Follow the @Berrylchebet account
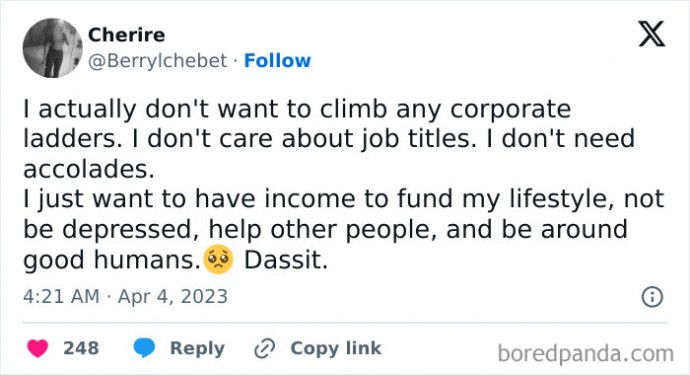 click(x=277, y=61)
